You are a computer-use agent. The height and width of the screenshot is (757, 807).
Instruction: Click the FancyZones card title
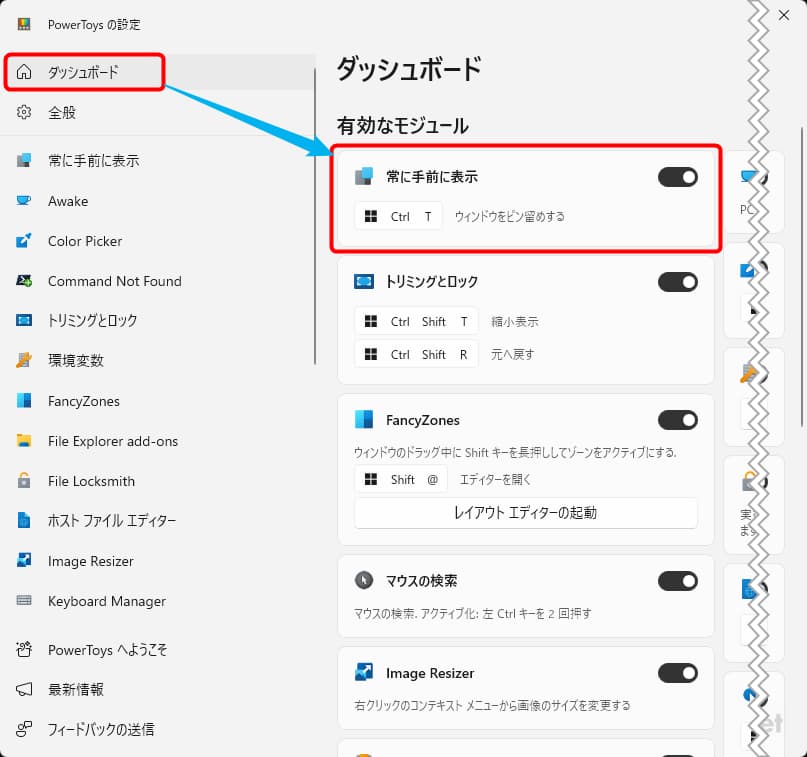tap(423, 420)
